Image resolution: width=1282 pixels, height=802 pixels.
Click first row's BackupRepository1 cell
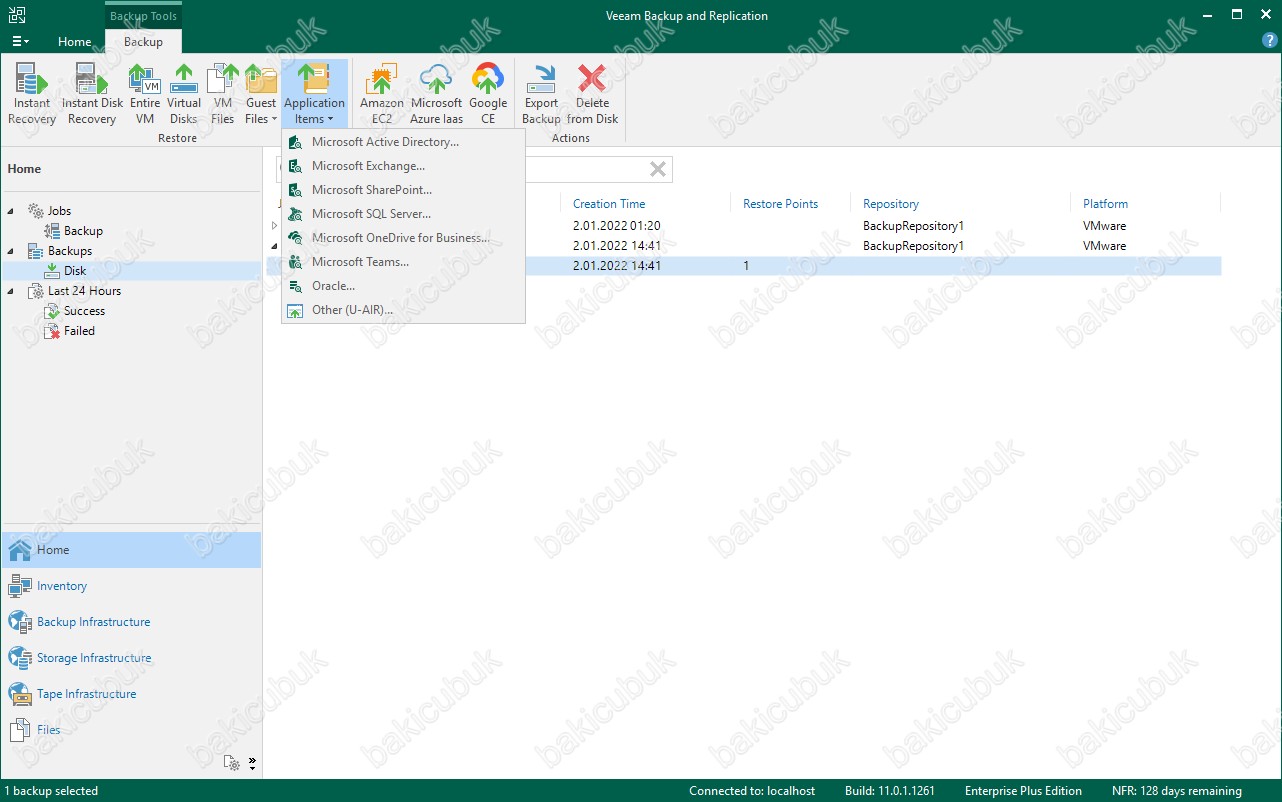click(913, 226)
